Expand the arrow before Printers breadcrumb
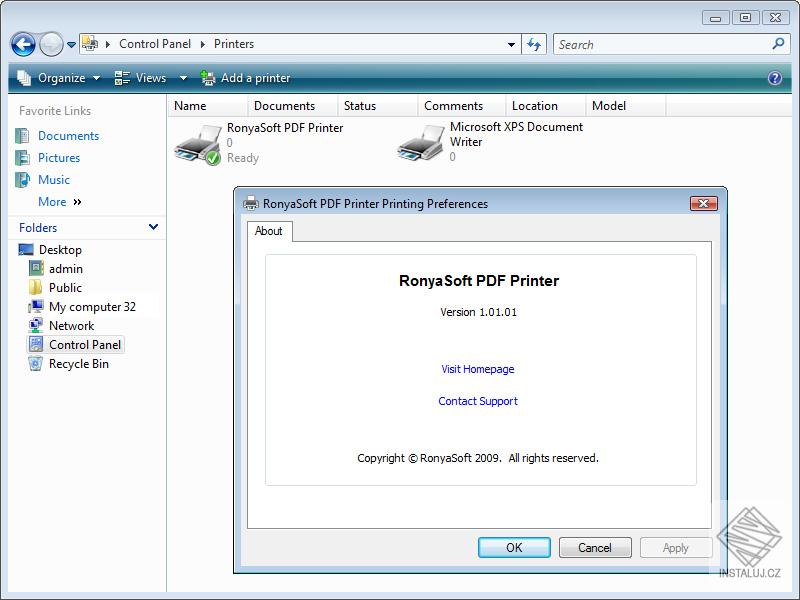The width and height of the screenshot is (800, 600). pos(203,44)
